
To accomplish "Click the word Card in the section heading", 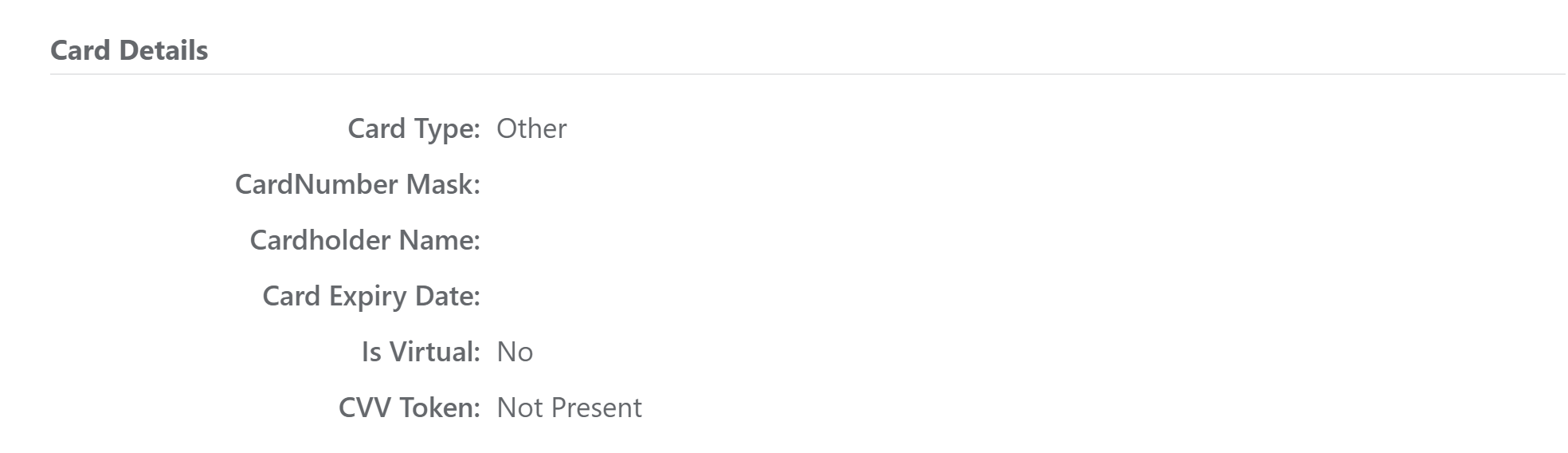I will 80,50.
